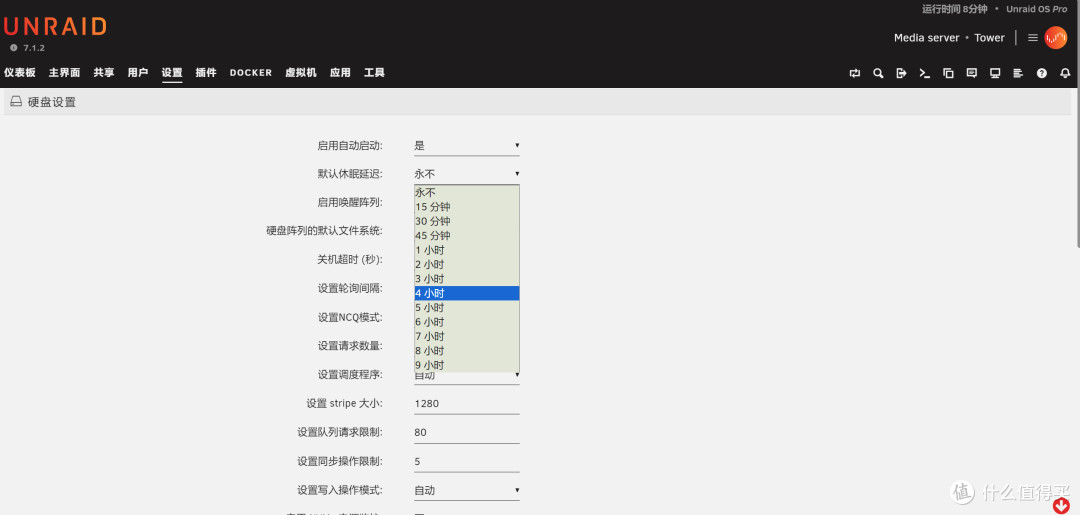1080x515 pixels.
Task: Select 2 小时 from the list
Action: (466, 264)
